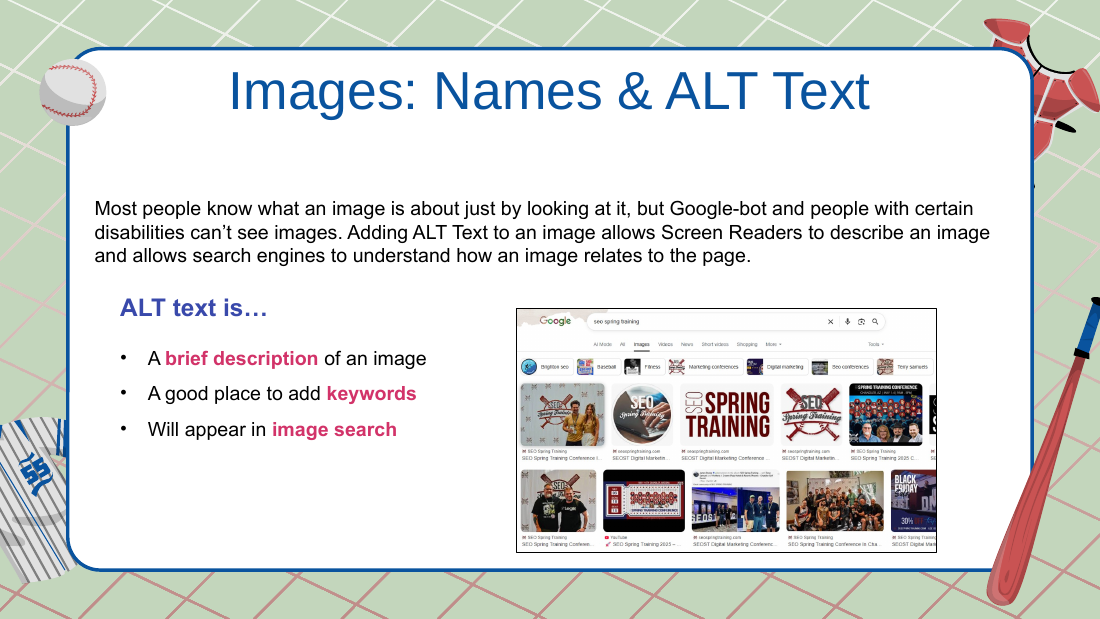Click the 'SEO Spring Training 2025 –' YouTube caption
Image resolution: width=1100 pixels, height=619 pixels.
(644, 544)
